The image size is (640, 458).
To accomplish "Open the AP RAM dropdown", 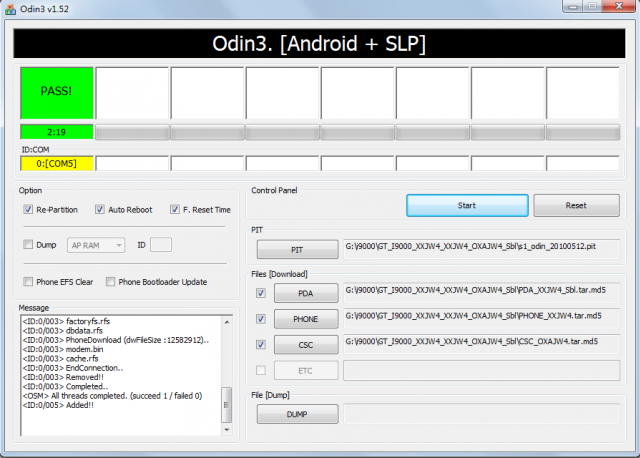I will coord(96,245).
